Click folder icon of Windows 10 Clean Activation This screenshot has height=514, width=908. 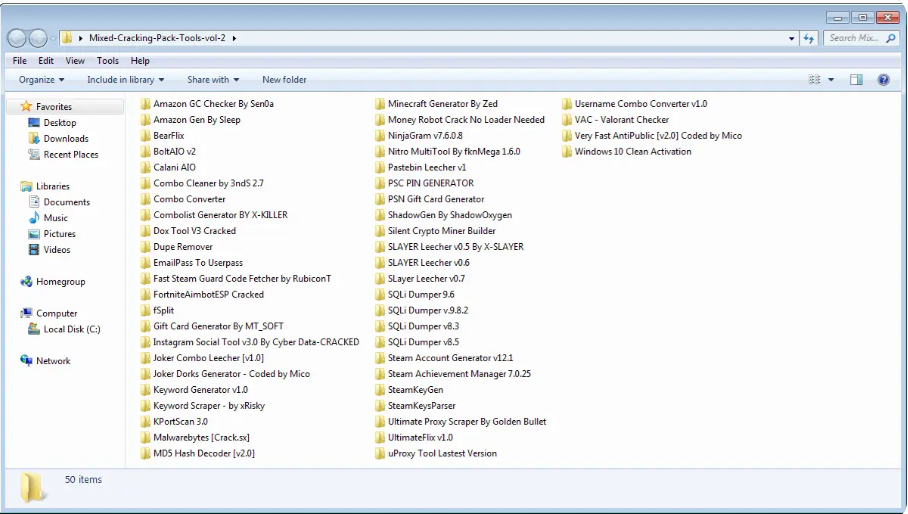click(x=567, y=152)
